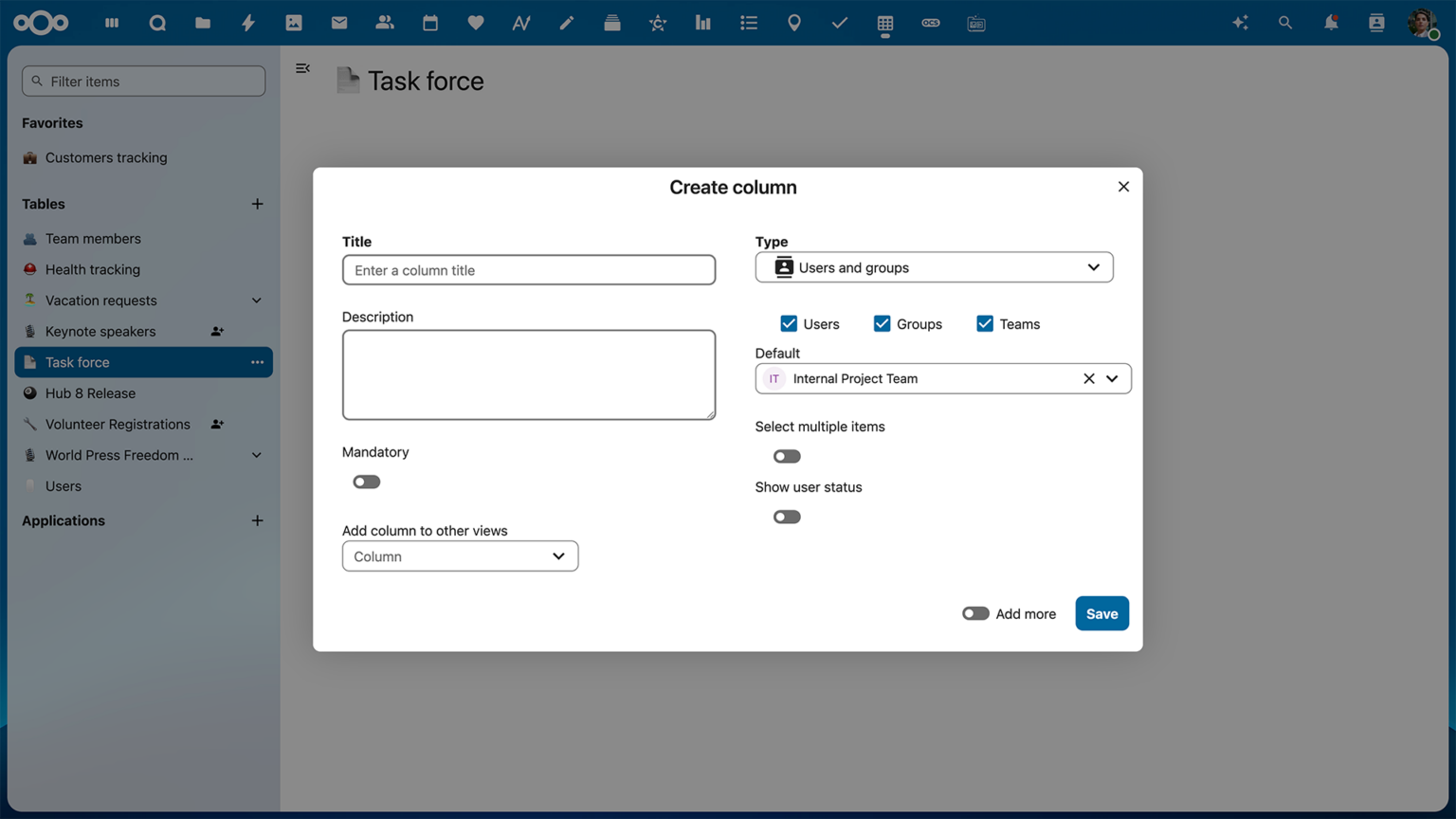Open the Calendar app icon
Screen dimensions: 1456x819
[x=429, y=22]
